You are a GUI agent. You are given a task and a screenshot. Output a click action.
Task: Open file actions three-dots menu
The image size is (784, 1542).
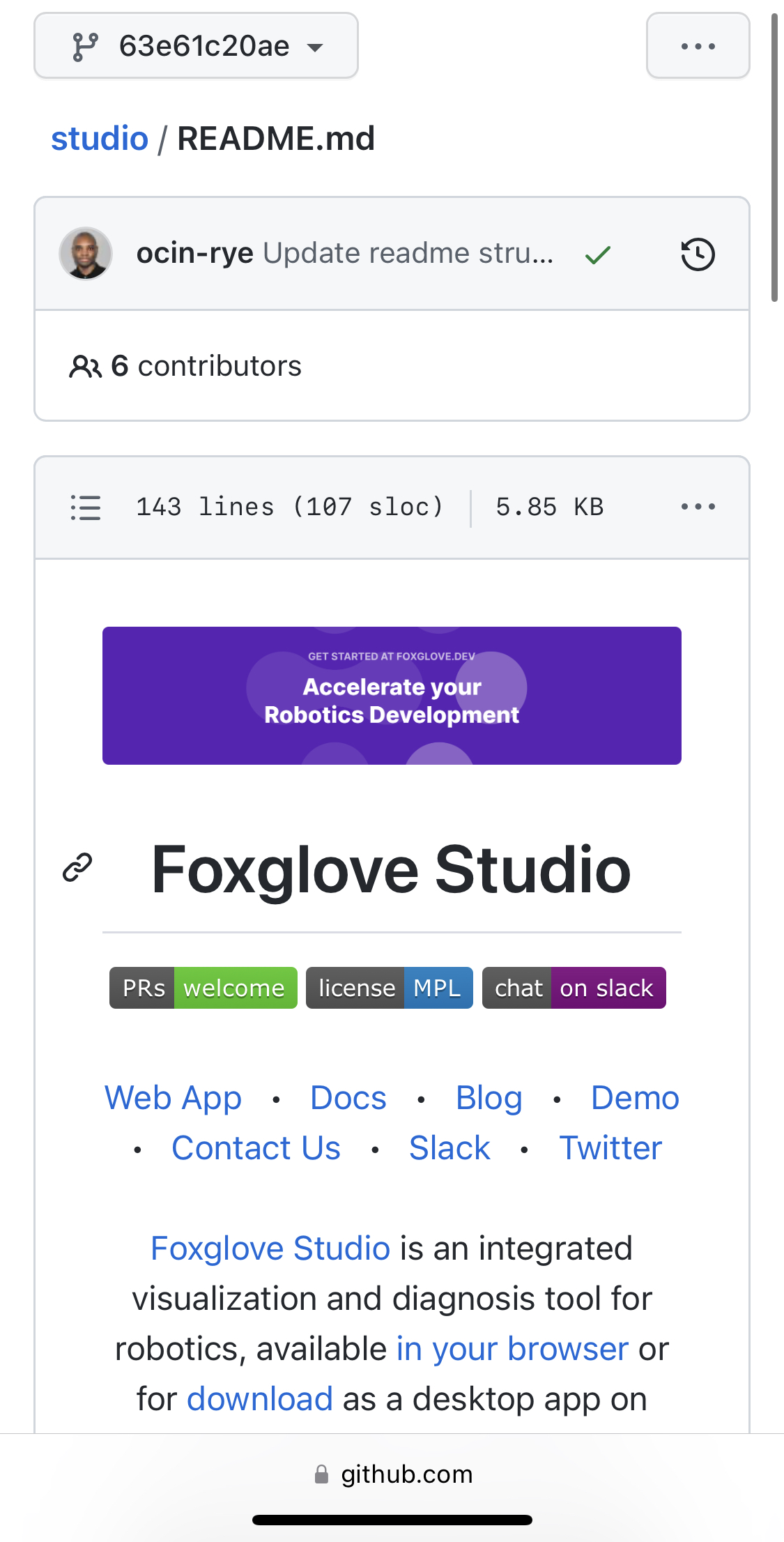click(698, 507)
